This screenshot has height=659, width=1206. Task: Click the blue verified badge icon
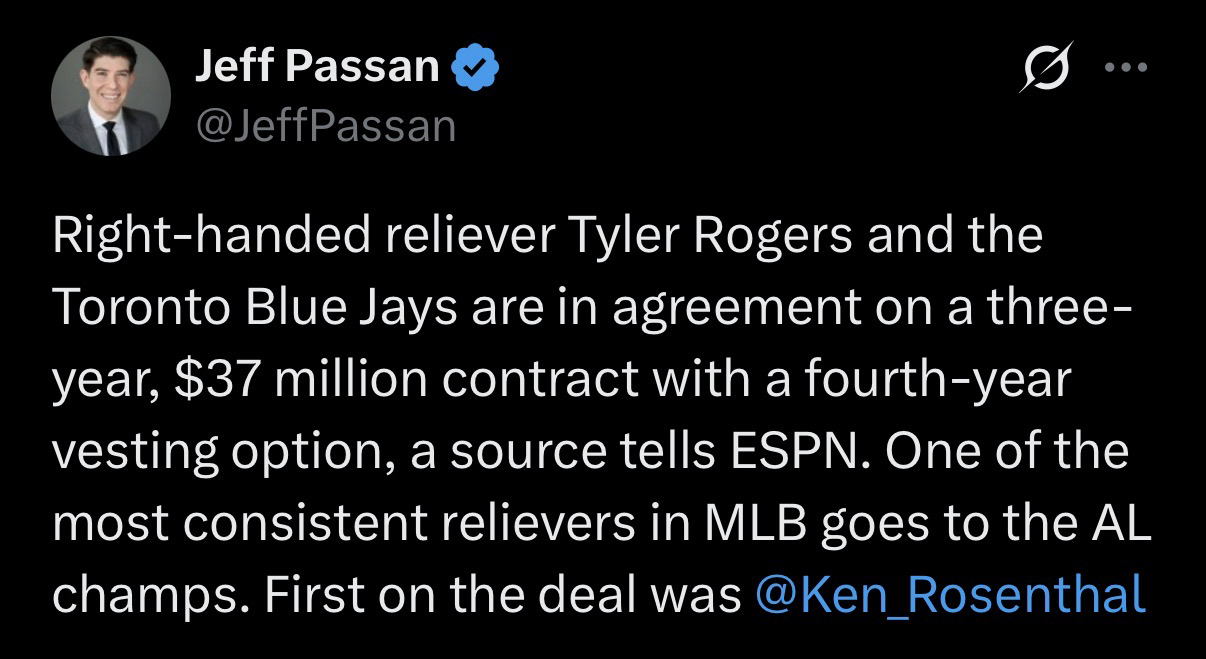[x=476, y=68]
